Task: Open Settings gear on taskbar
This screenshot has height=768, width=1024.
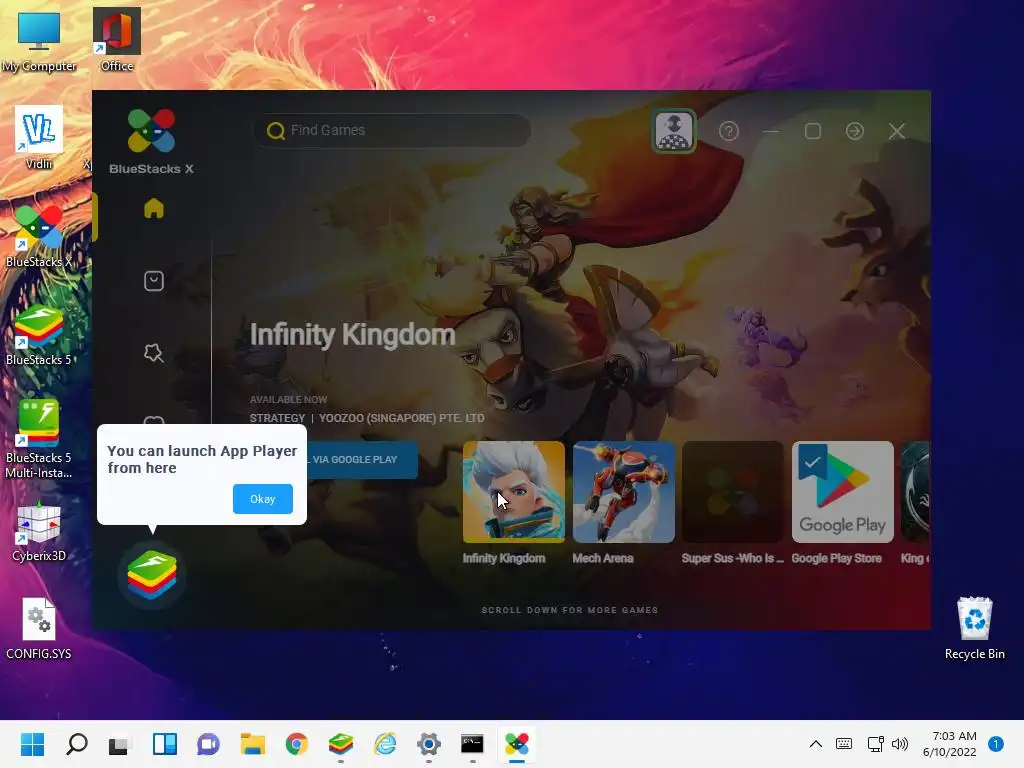Action: pyautogui.click(x=428, y=744)
